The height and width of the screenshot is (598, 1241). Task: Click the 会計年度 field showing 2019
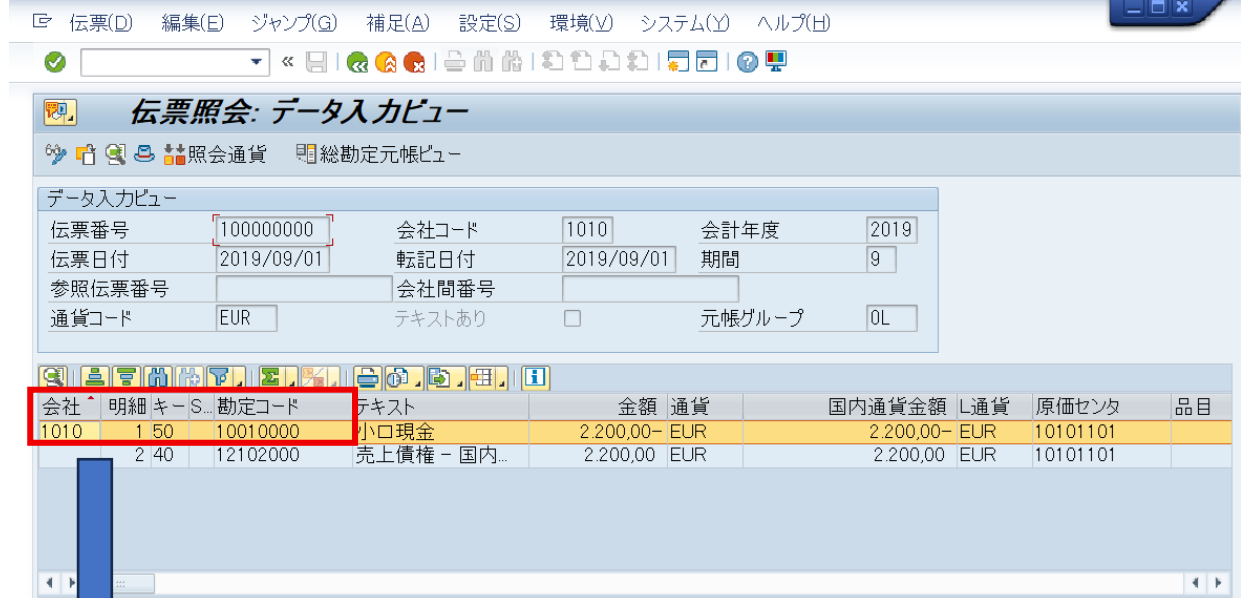pyautogui.click(x=891, y=230)
